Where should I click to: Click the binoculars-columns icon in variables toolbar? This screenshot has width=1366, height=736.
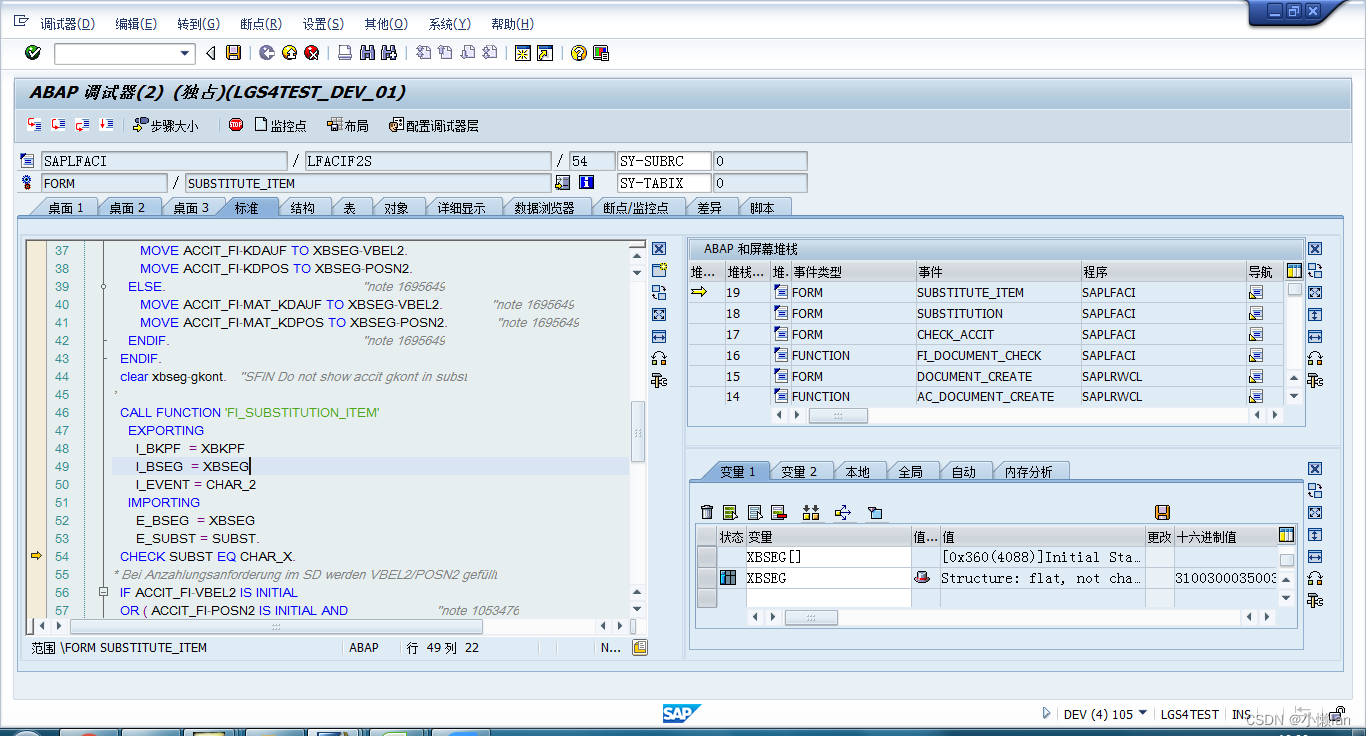[x=810, y=512]
